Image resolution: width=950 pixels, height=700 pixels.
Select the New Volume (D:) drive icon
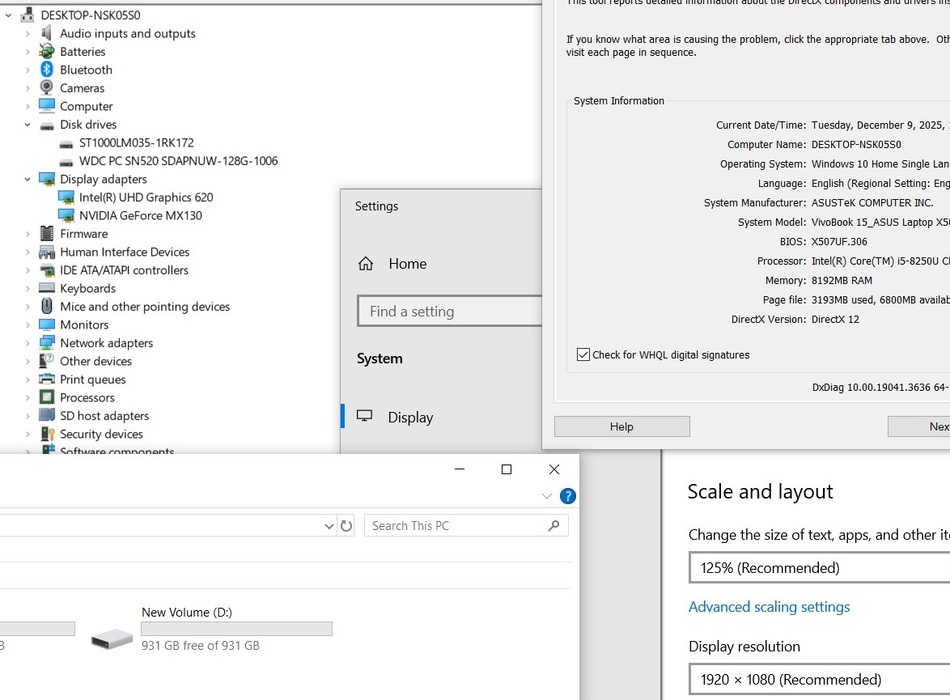(x=111, y=637)
